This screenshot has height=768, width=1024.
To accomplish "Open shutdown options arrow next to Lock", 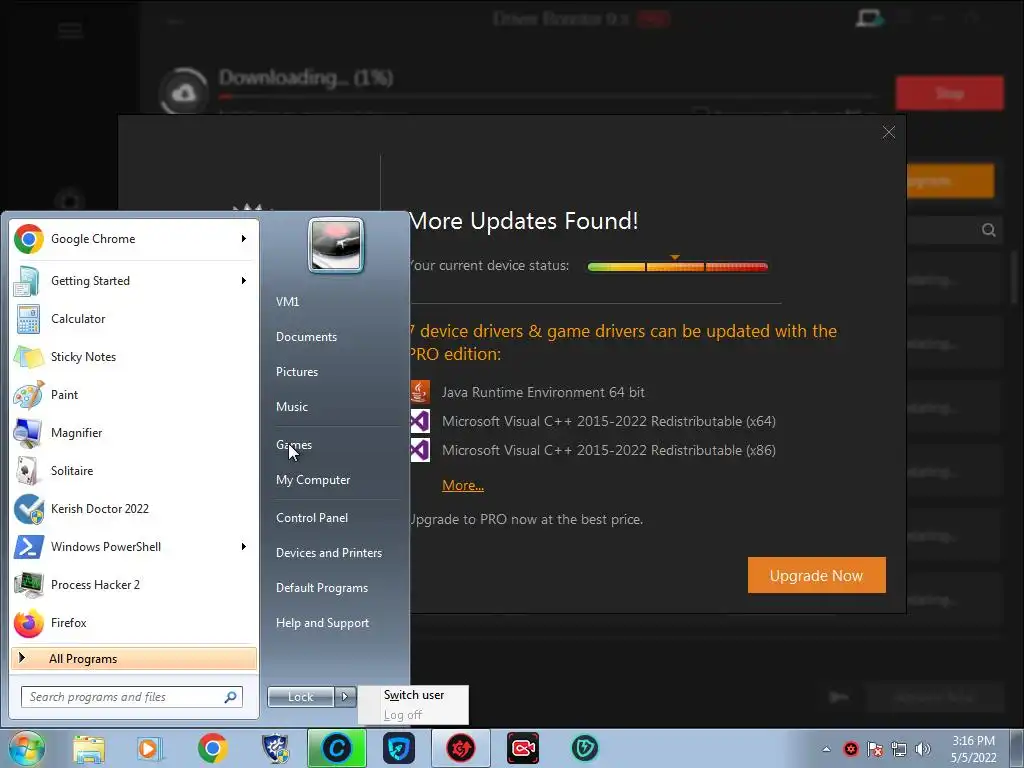I will [346, 697].
